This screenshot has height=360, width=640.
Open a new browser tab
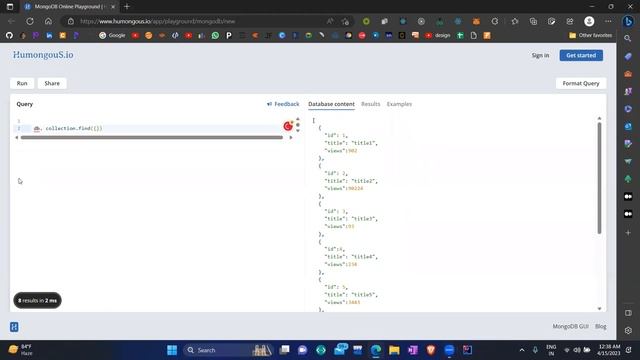[127, 7]
